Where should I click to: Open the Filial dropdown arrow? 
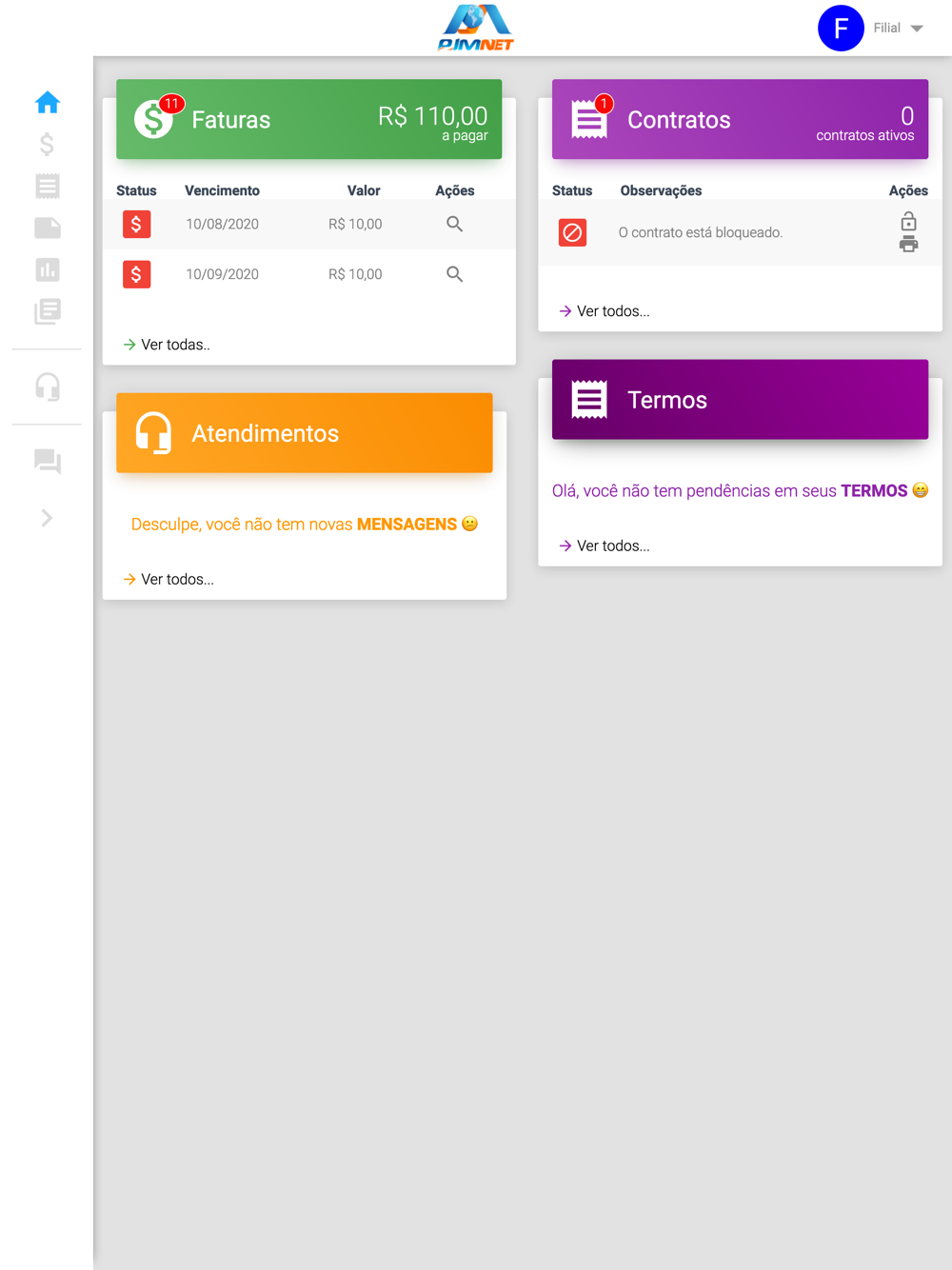click(917, 29)
